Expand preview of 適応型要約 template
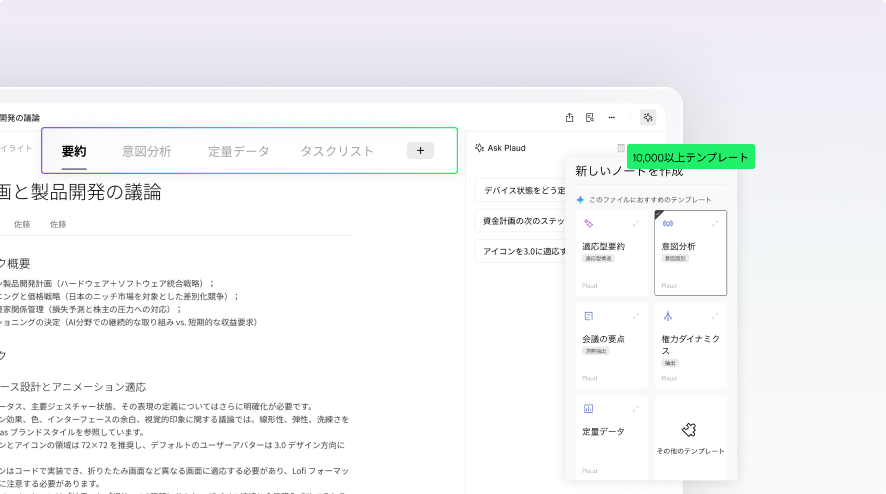886x494 pixels. [x=635, y=223]
